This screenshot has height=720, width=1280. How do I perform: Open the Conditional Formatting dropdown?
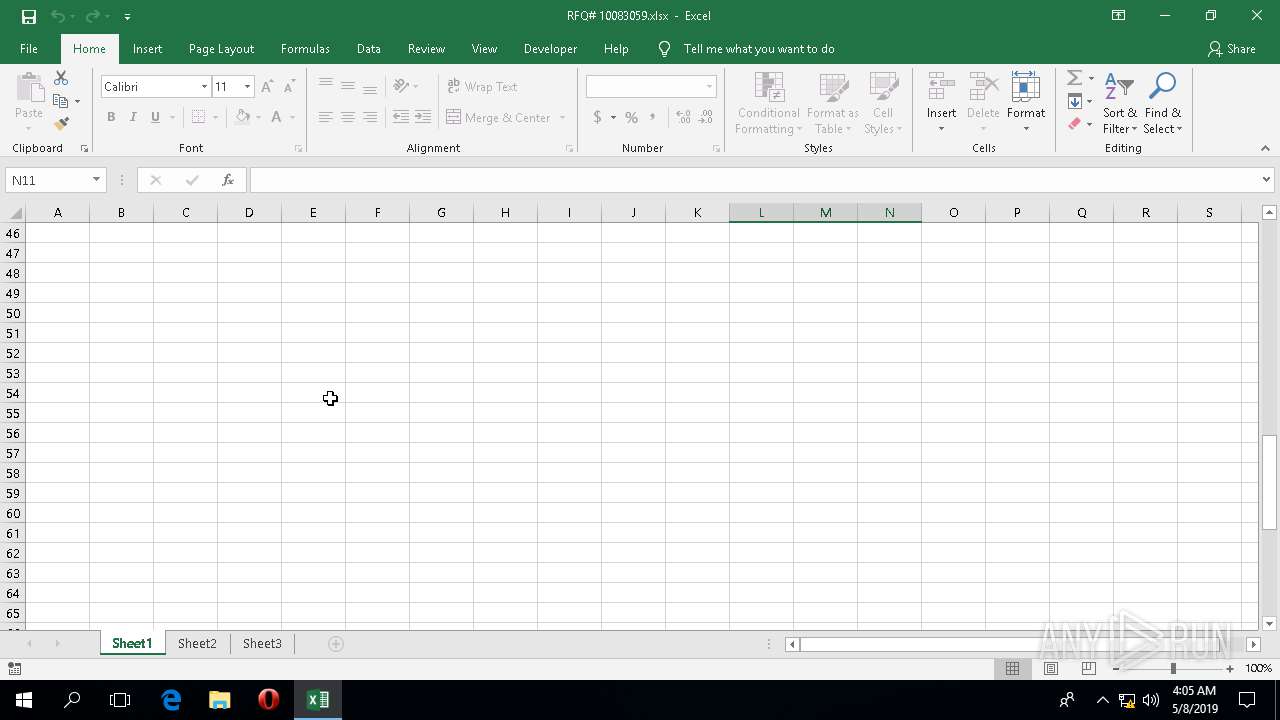(x=768, y=104)
